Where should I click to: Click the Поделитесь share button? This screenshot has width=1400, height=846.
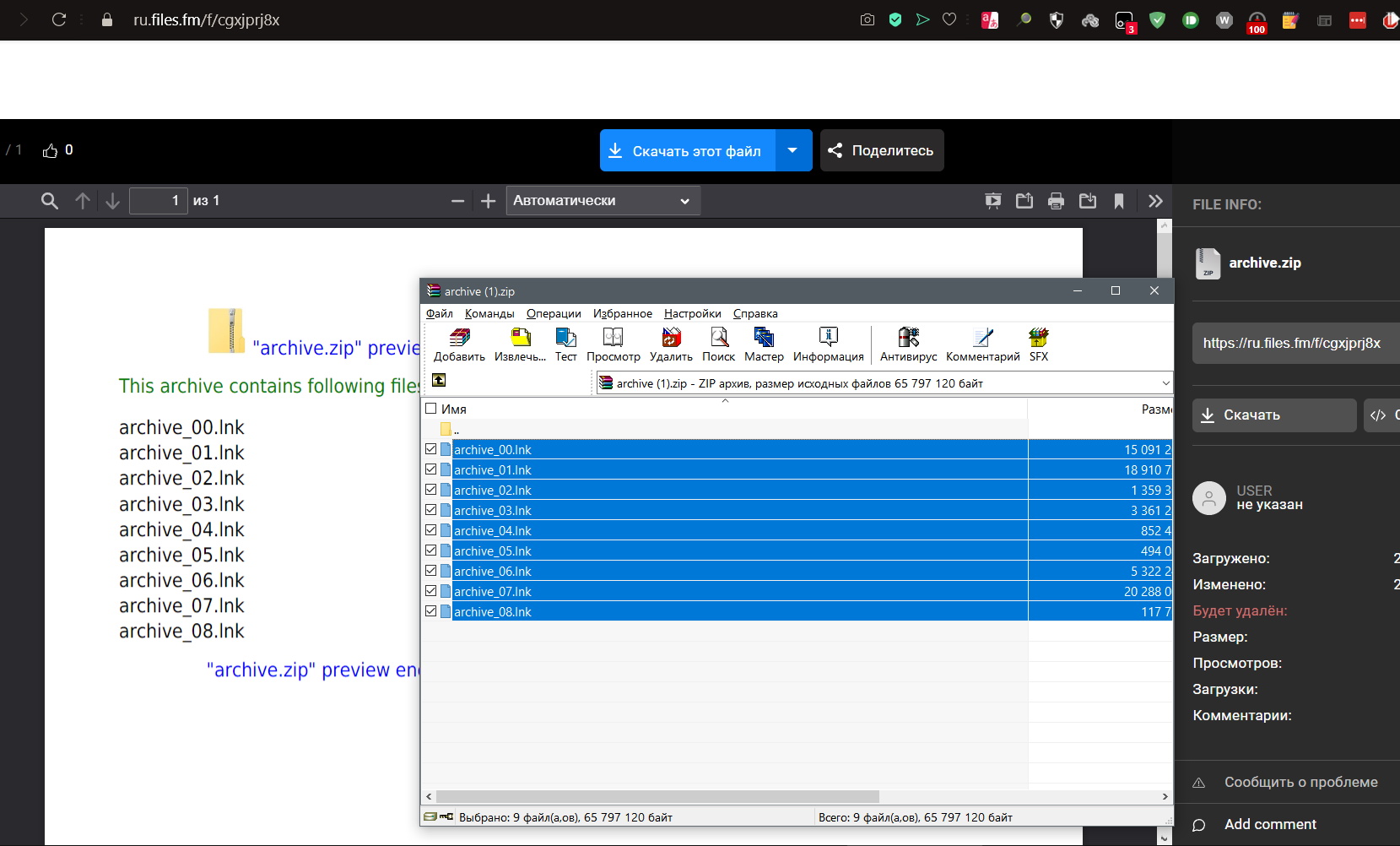point(882,150)
